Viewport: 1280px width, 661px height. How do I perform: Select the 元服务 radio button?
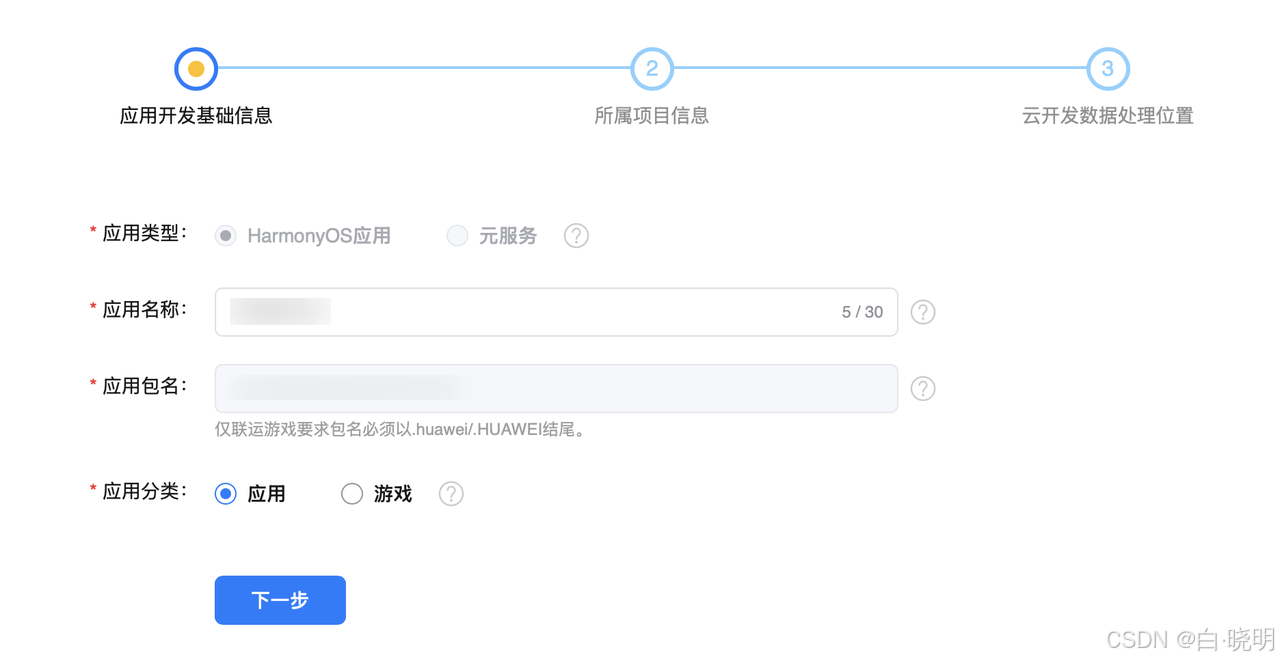(457, 236)
